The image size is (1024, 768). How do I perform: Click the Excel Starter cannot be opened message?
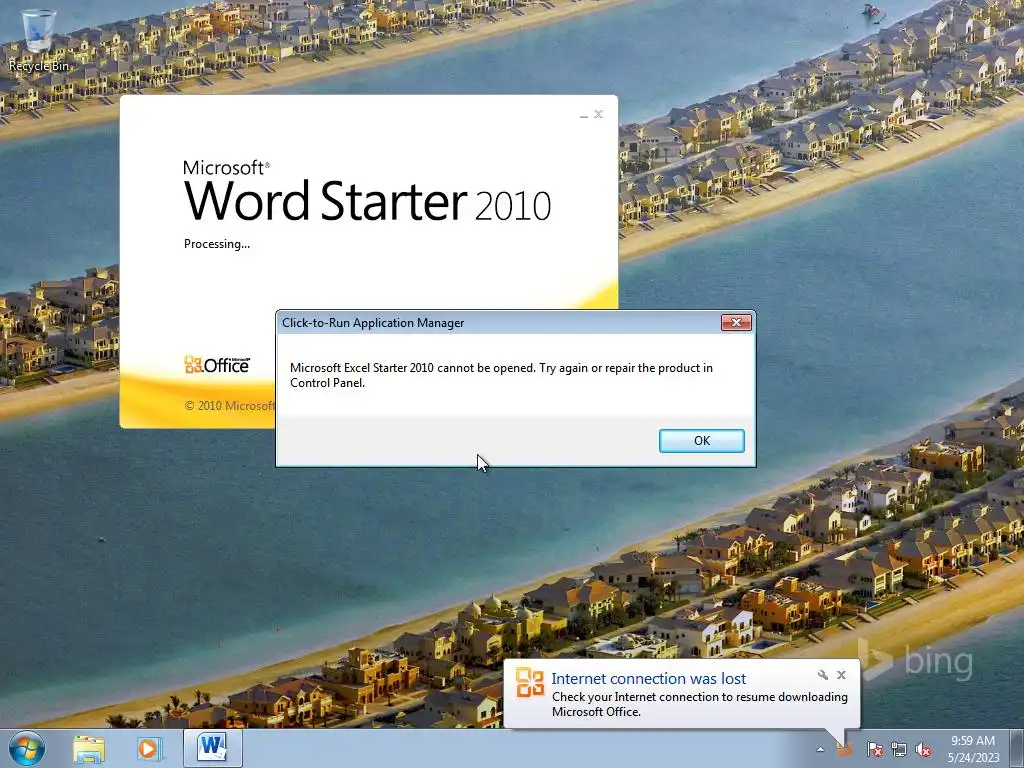pos(501,375)
